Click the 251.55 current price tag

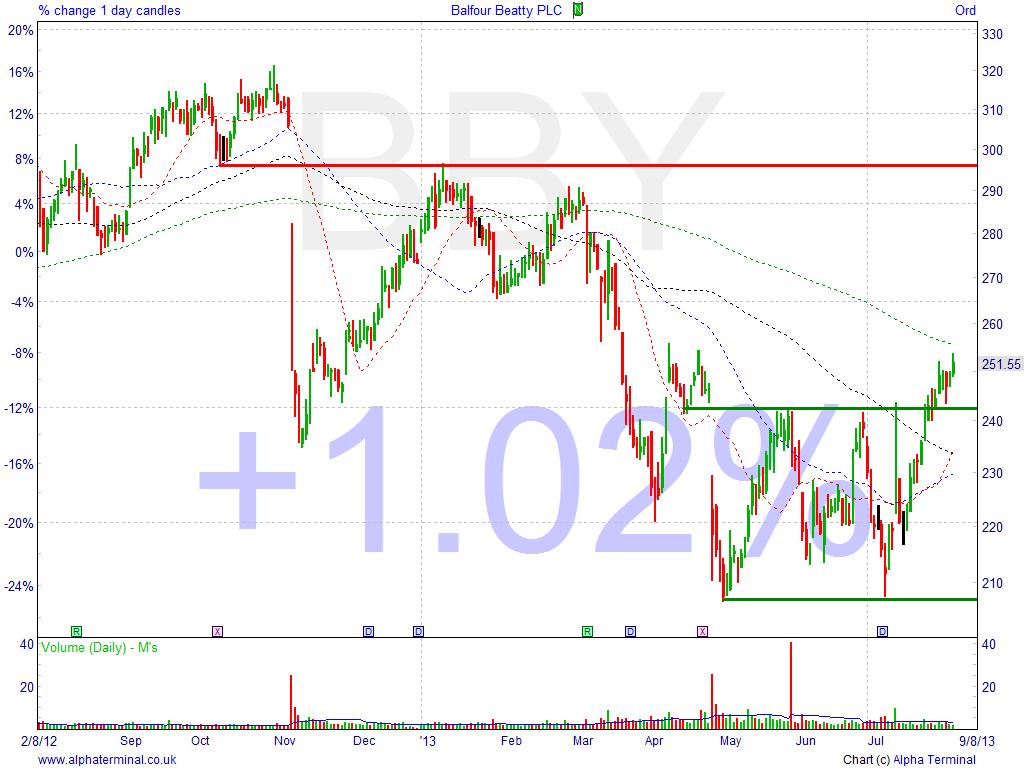[x=1000, y=364]
